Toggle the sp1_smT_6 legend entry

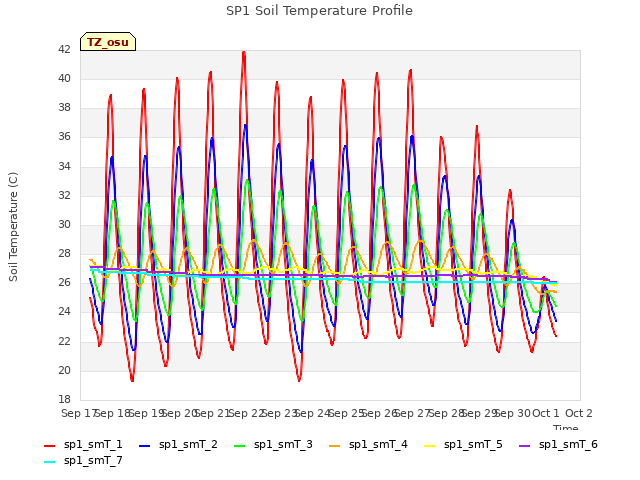(x=558, y=444)
